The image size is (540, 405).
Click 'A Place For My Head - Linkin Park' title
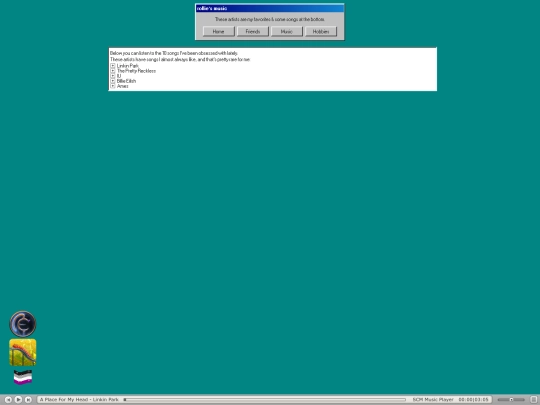tap(79, 399)
